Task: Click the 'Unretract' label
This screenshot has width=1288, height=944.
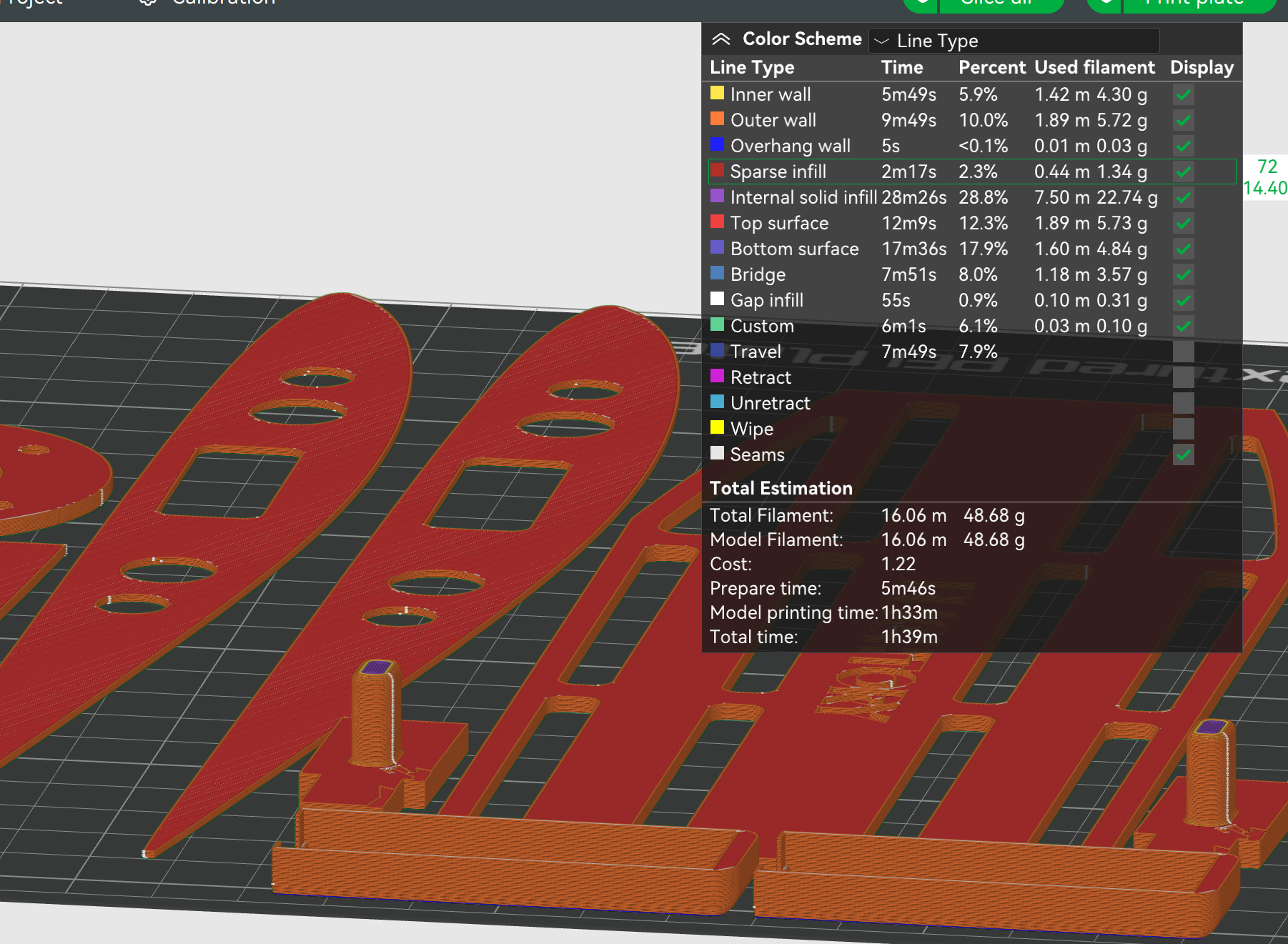Action: 771,403
